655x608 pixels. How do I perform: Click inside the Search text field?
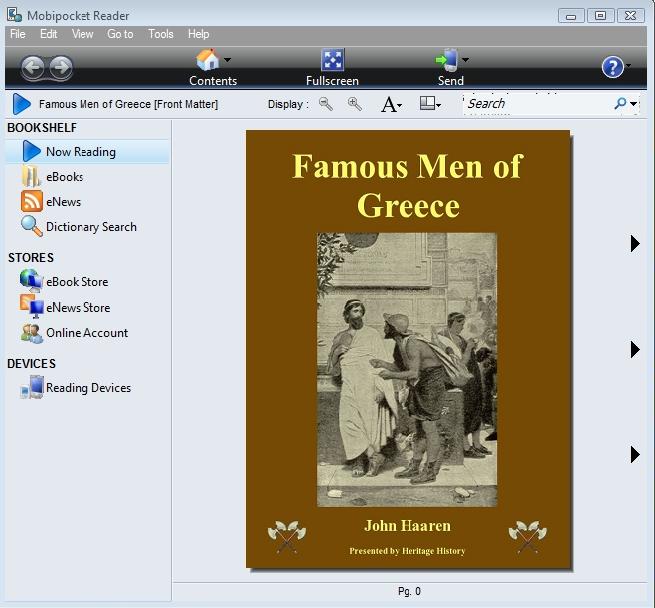point(535,104)
